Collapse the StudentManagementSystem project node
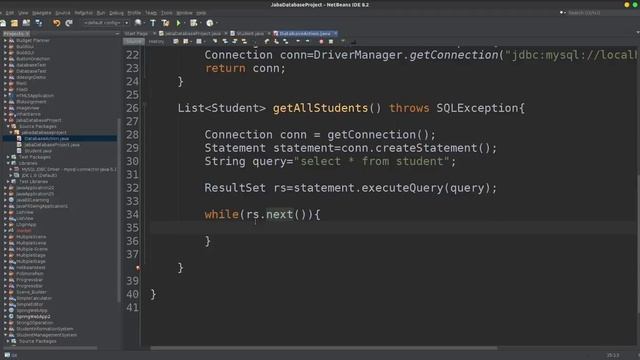This screenshot has height=360, width=640. pyautogui.click(x=5, y=335)
